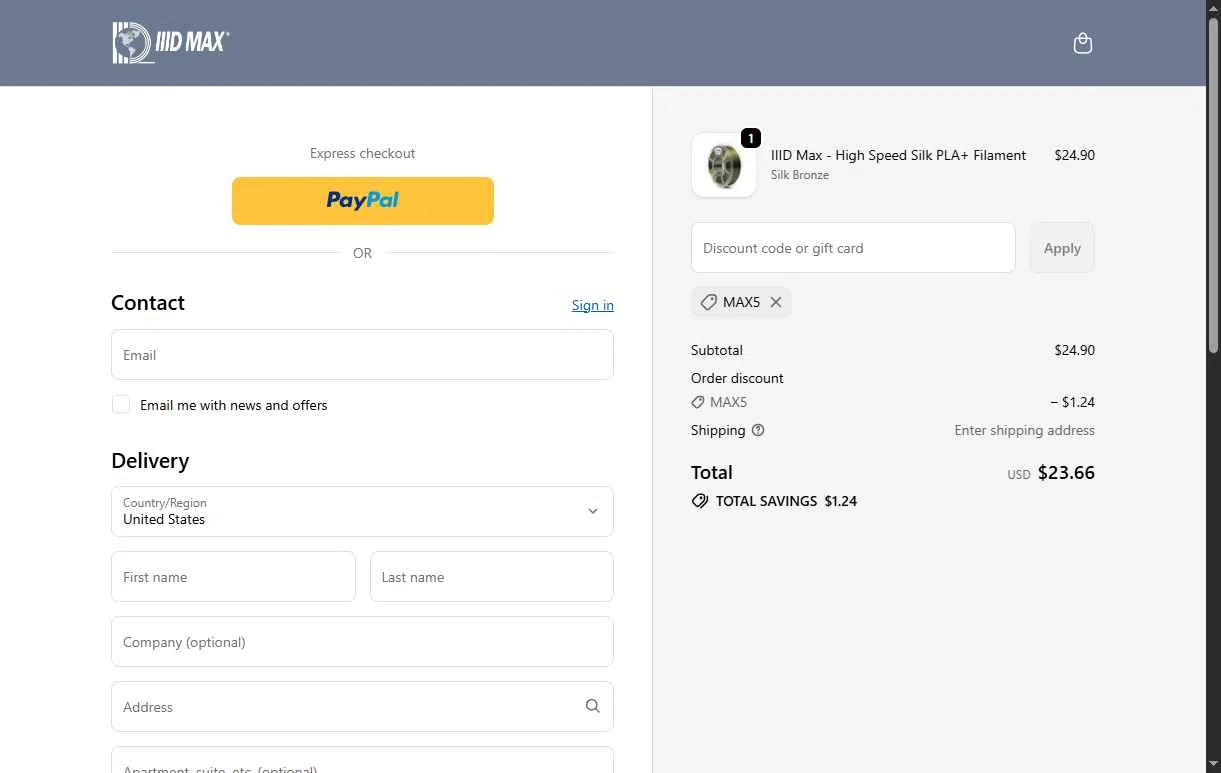1221x773 pixels.
Task: Click the Total amount $23.66
Action: click(x=1066, y=472)
